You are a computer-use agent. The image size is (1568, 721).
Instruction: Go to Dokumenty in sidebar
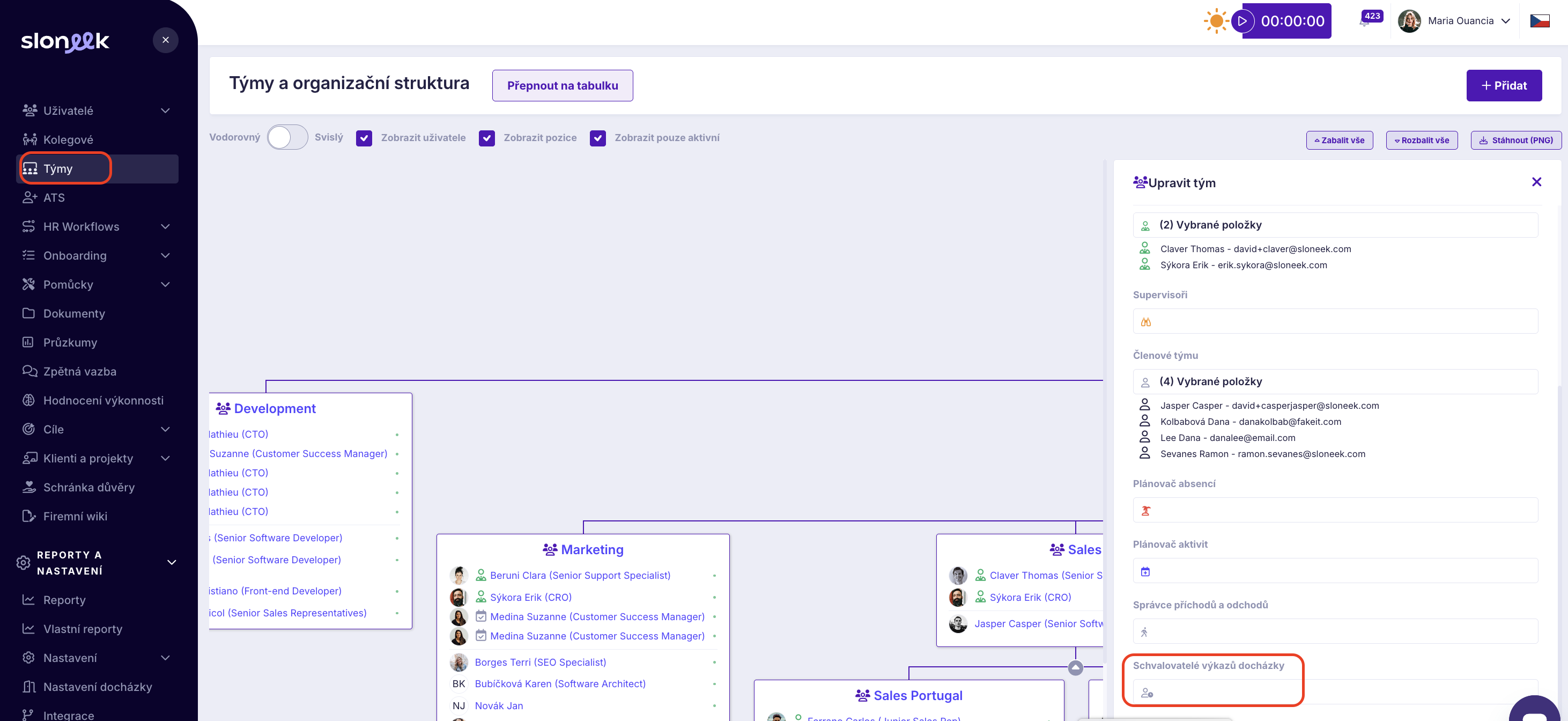click(73, 314)
